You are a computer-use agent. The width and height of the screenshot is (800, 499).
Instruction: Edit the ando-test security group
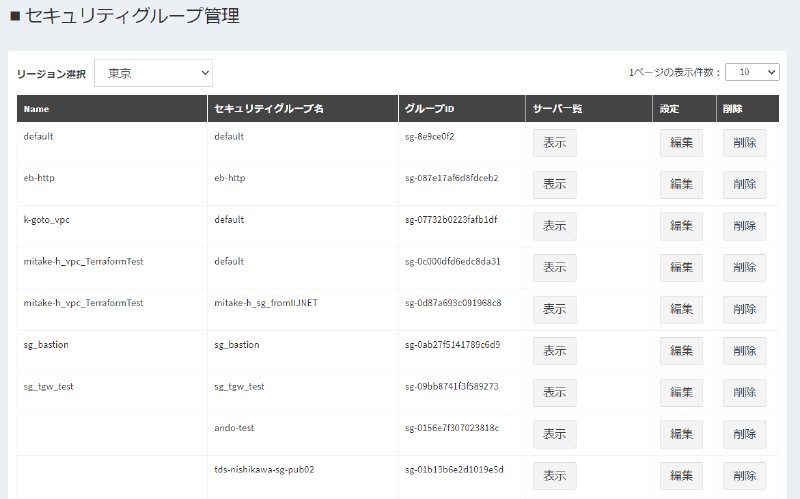[x=681, y=434]
